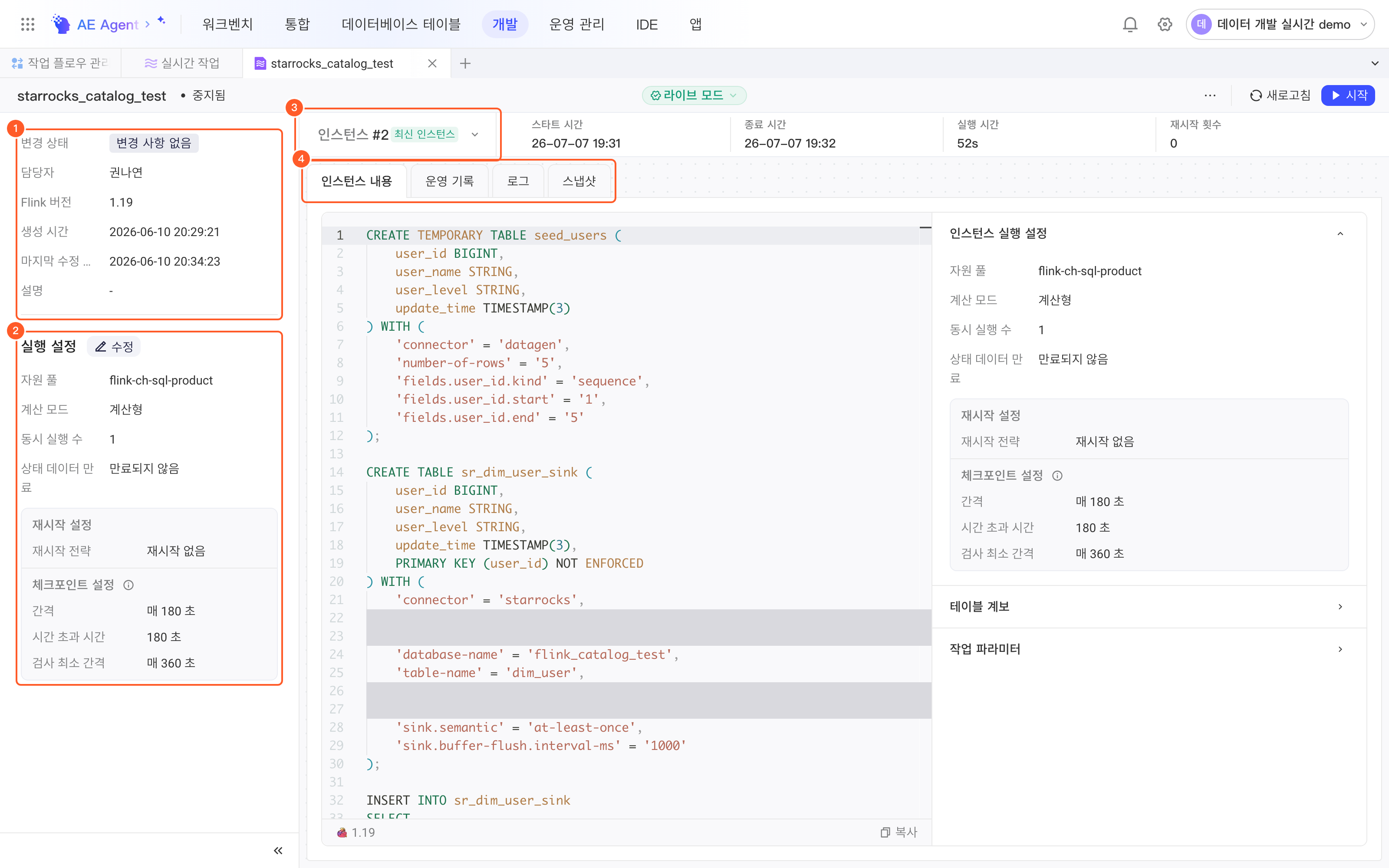
Task: Open the 데이터베이스 테이블 menu
Action: coord(401,24)
